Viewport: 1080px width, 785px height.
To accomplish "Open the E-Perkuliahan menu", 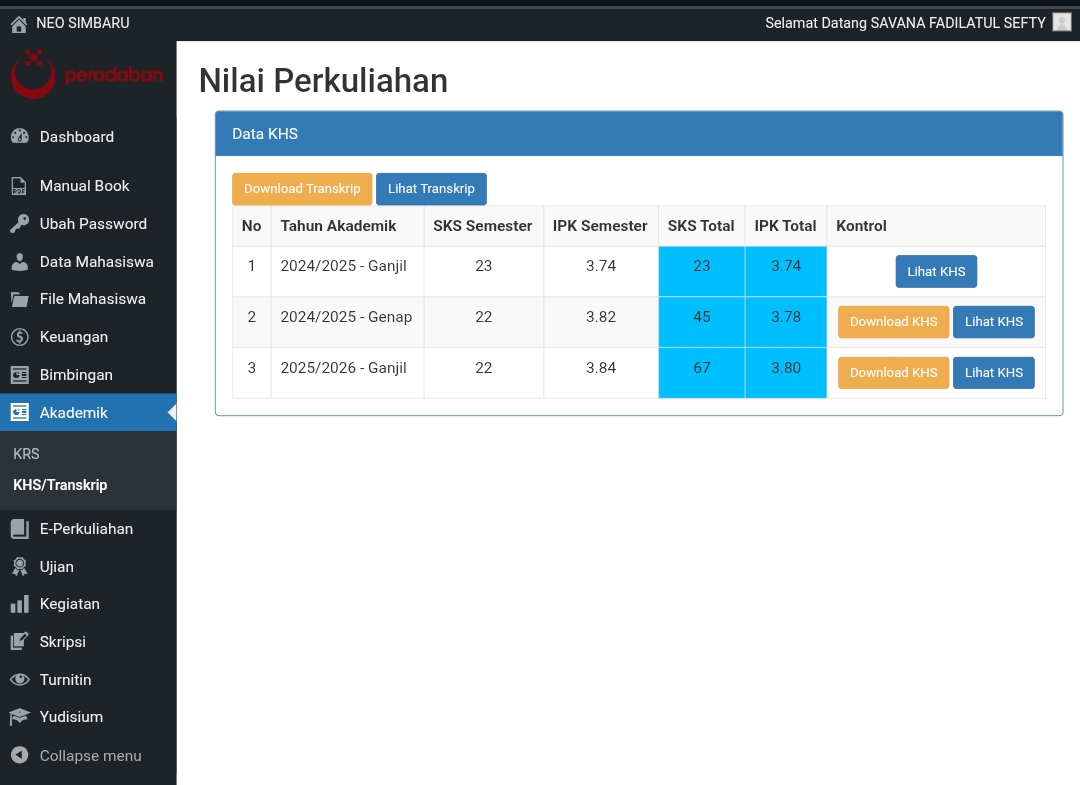I will point(88,529).
